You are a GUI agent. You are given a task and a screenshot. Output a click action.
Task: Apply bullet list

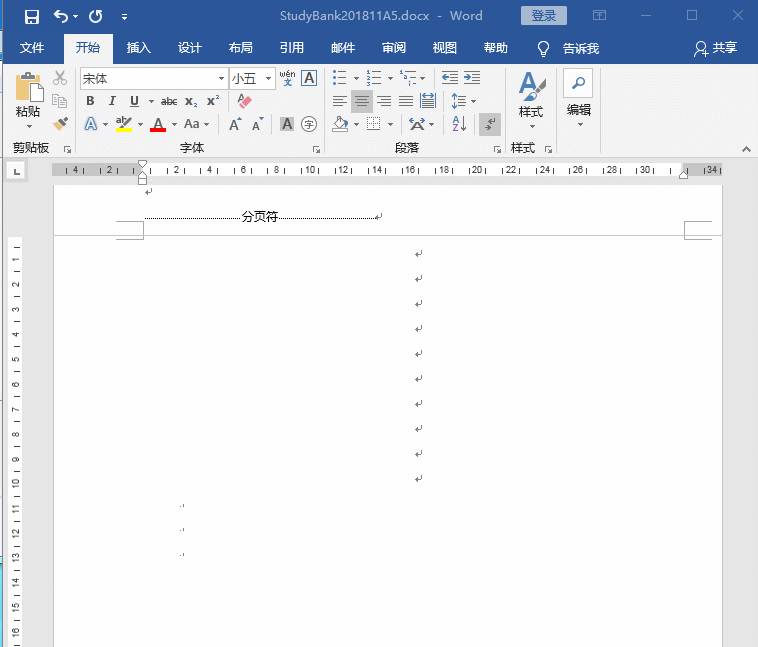tap(340, 78)
